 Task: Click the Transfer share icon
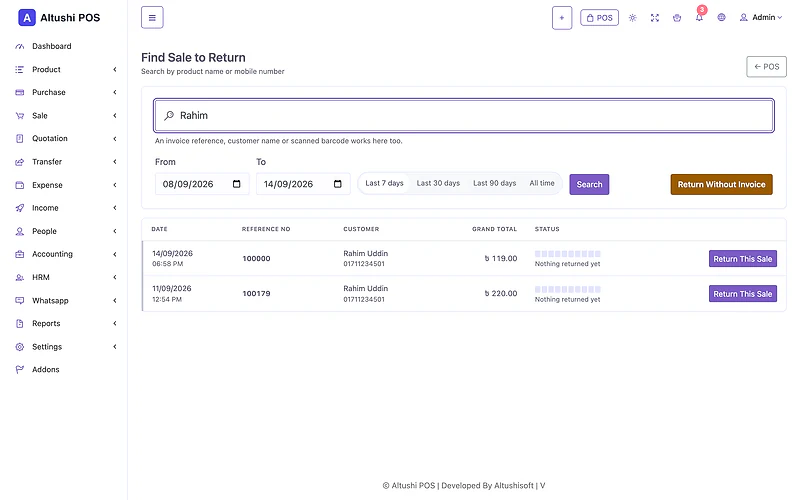[x=19, y=162]
